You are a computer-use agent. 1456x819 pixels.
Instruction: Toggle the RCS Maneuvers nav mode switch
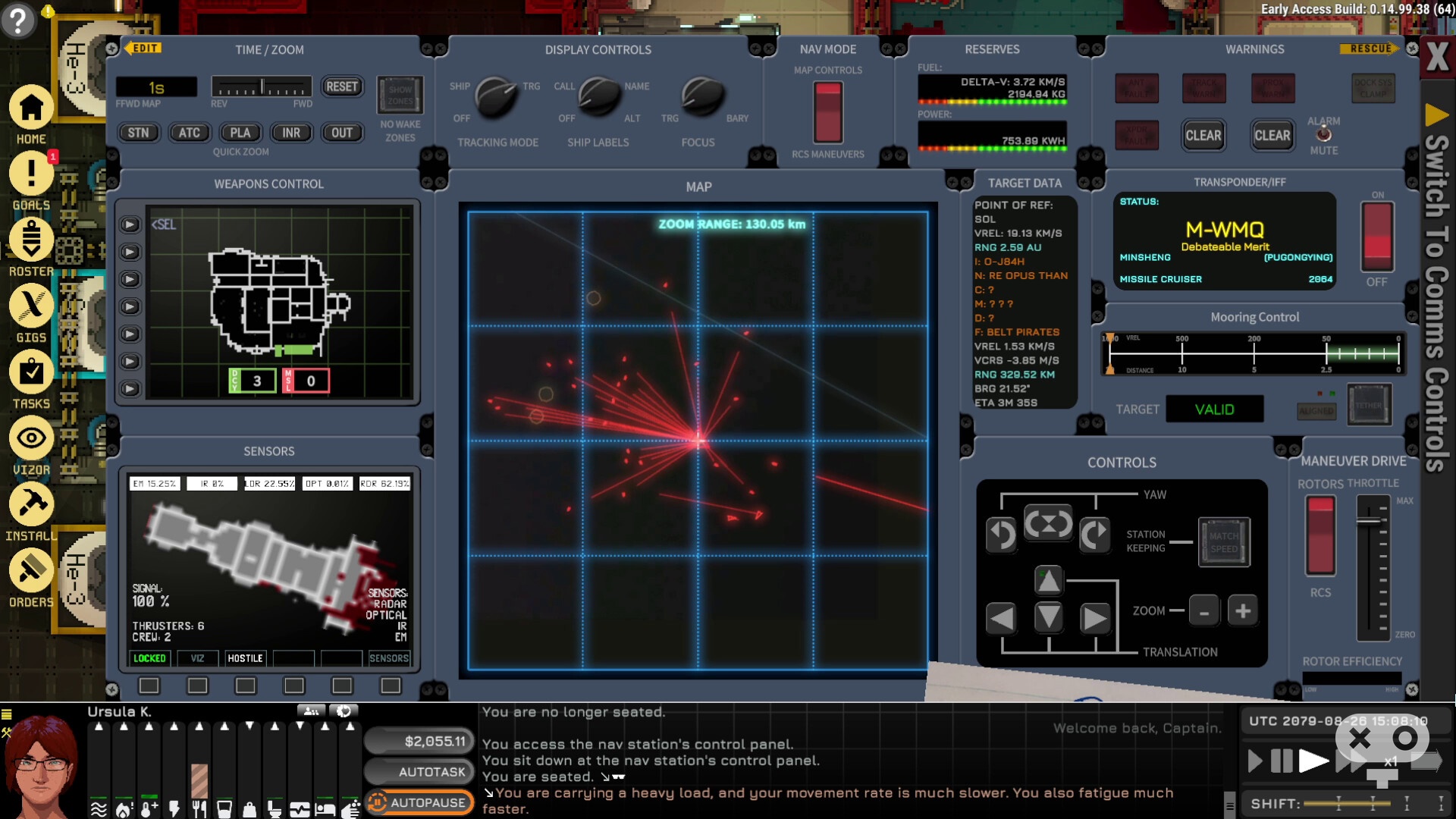coord(827,112)
